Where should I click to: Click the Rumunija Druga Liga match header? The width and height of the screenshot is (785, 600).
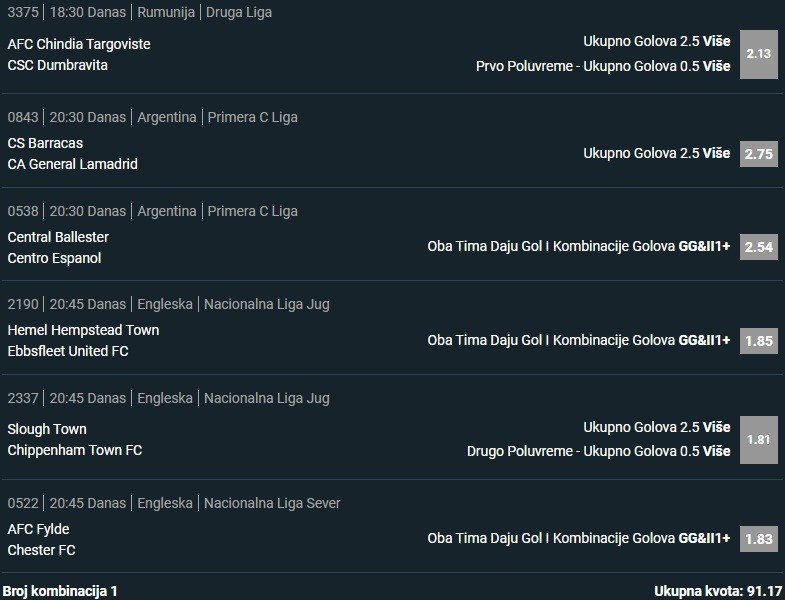coord(139,12)
